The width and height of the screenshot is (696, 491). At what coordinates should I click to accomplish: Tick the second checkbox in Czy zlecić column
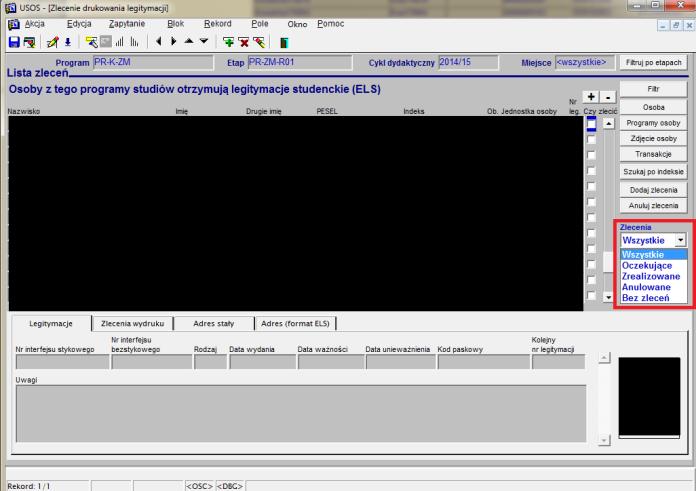point(591,139)
